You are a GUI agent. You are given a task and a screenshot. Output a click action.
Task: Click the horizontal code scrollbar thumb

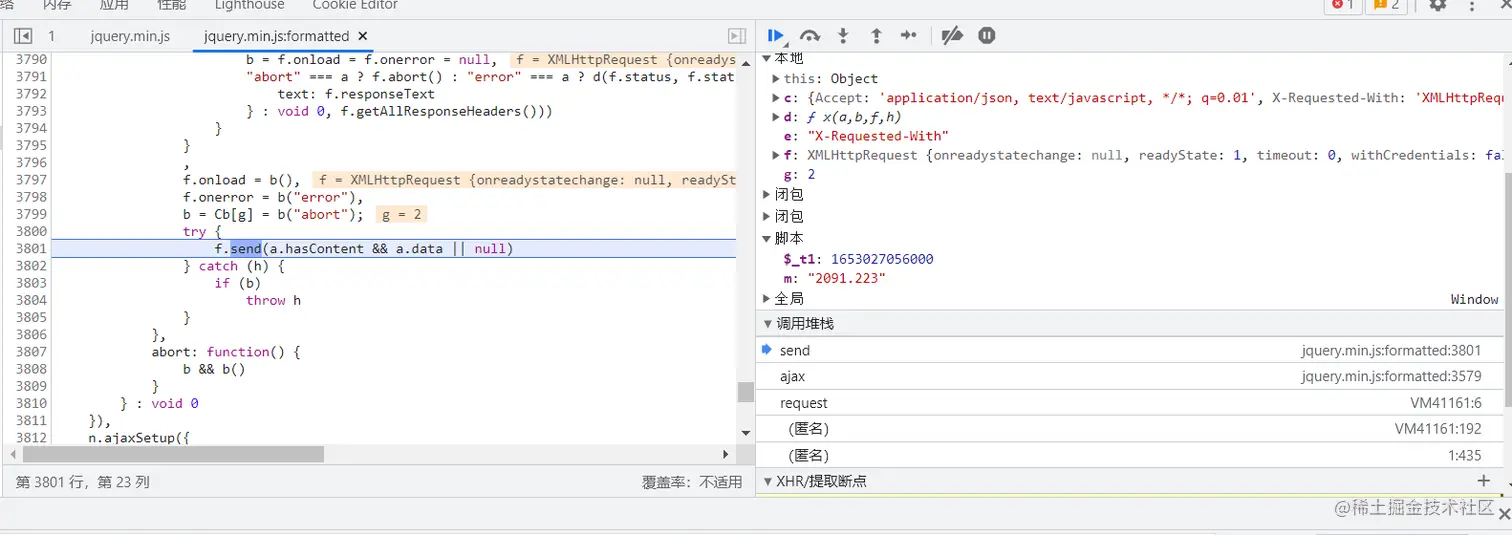pyautogui.click(x=171, y=454)
